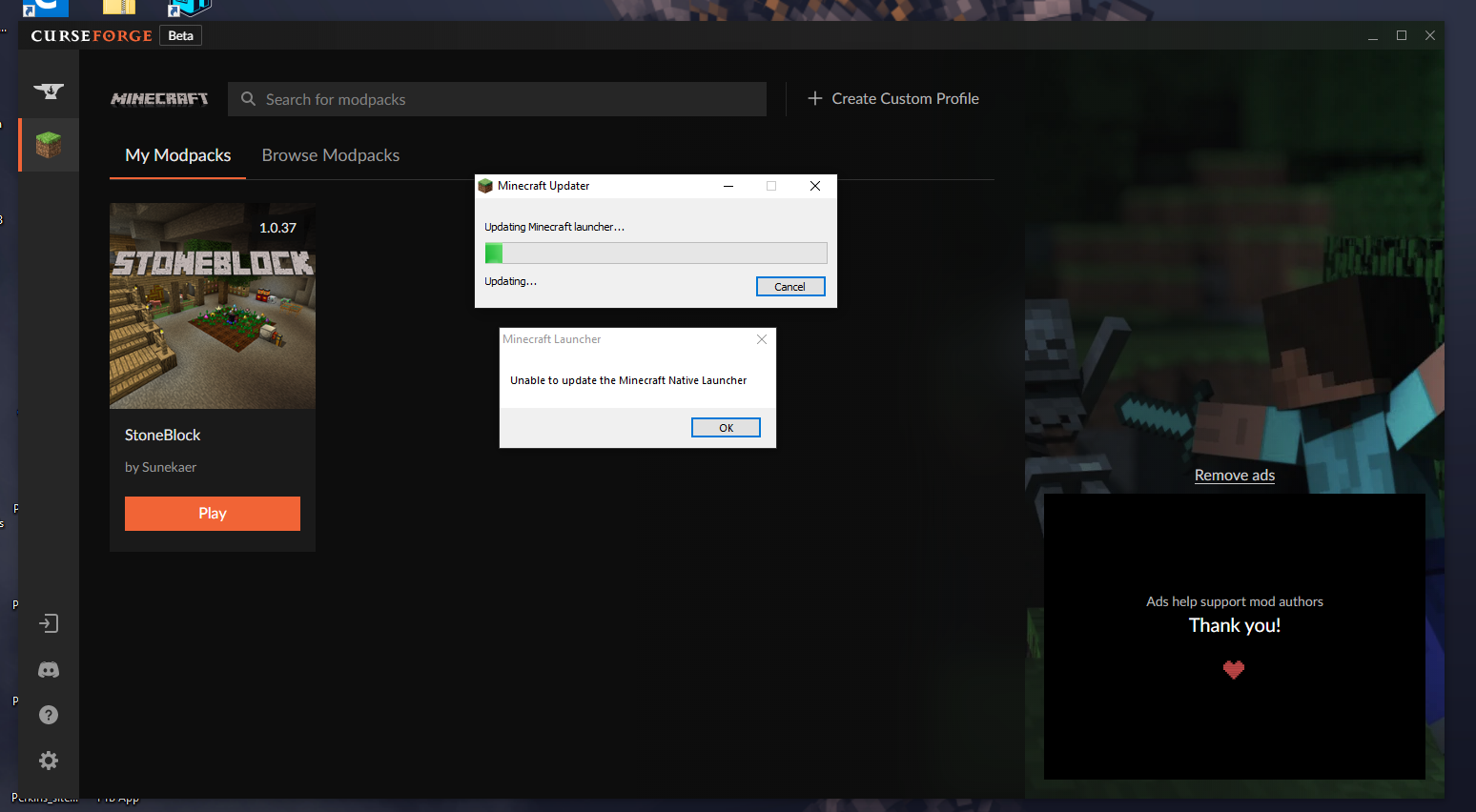Open the help question mark icon

[49, 715]
